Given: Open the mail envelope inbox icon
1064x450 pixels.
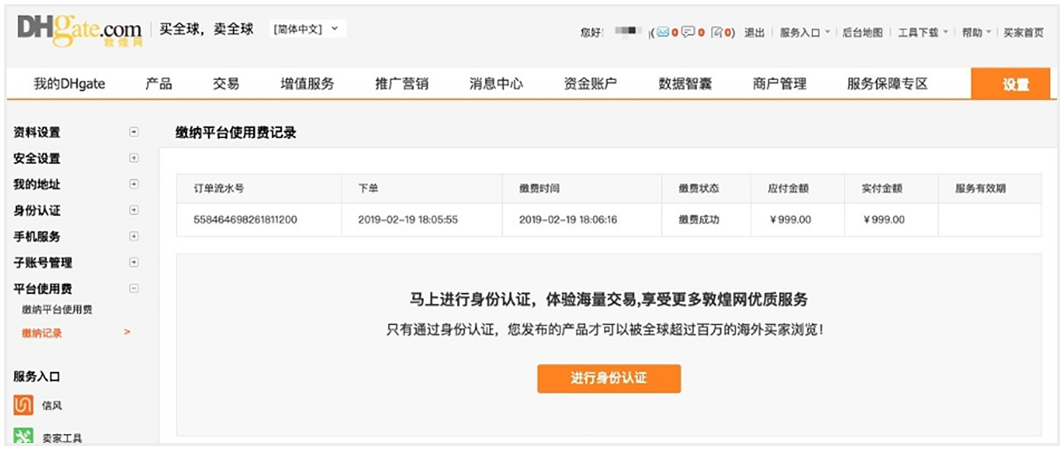Looking at the screenshot, I should tap(662, 32).
